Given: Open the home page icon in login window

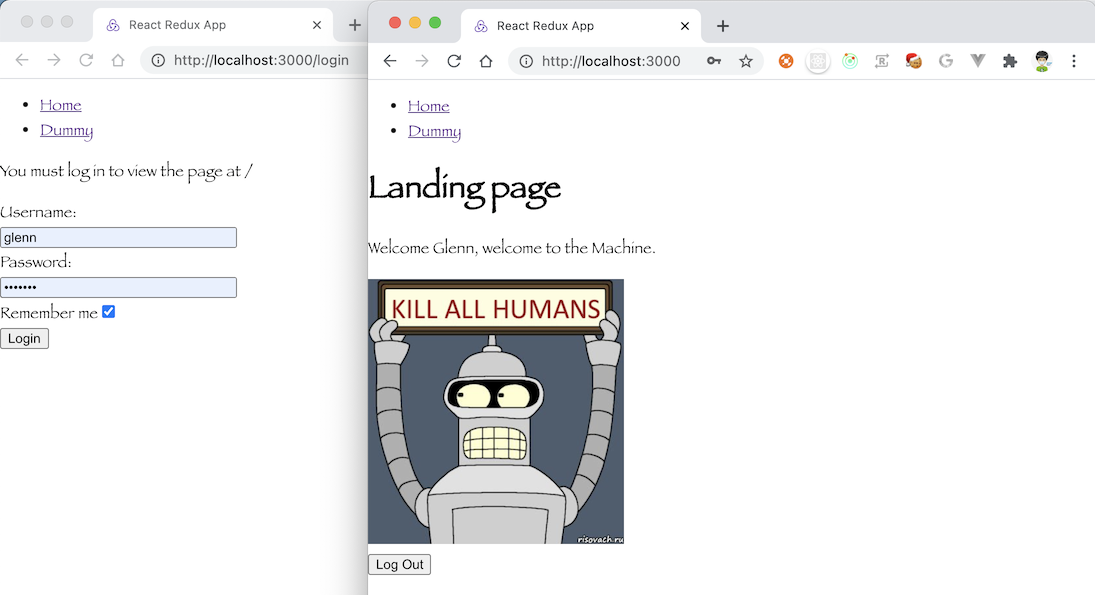Looking at the screenshot, I should click(x=118, y=60).
